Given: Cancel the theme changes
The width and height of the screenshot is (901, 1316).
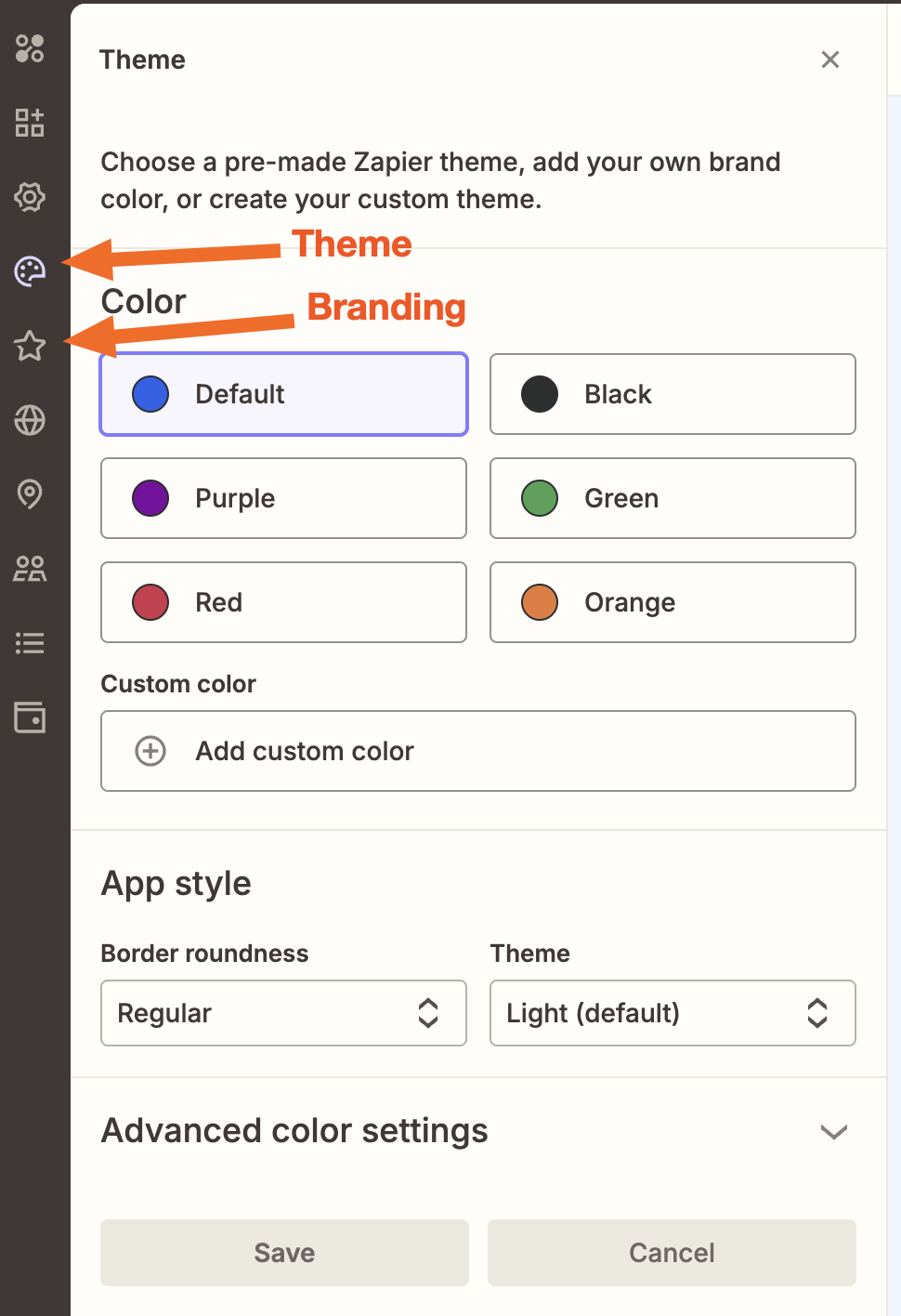Looking at the screenshot, I should click(672, 1252).
